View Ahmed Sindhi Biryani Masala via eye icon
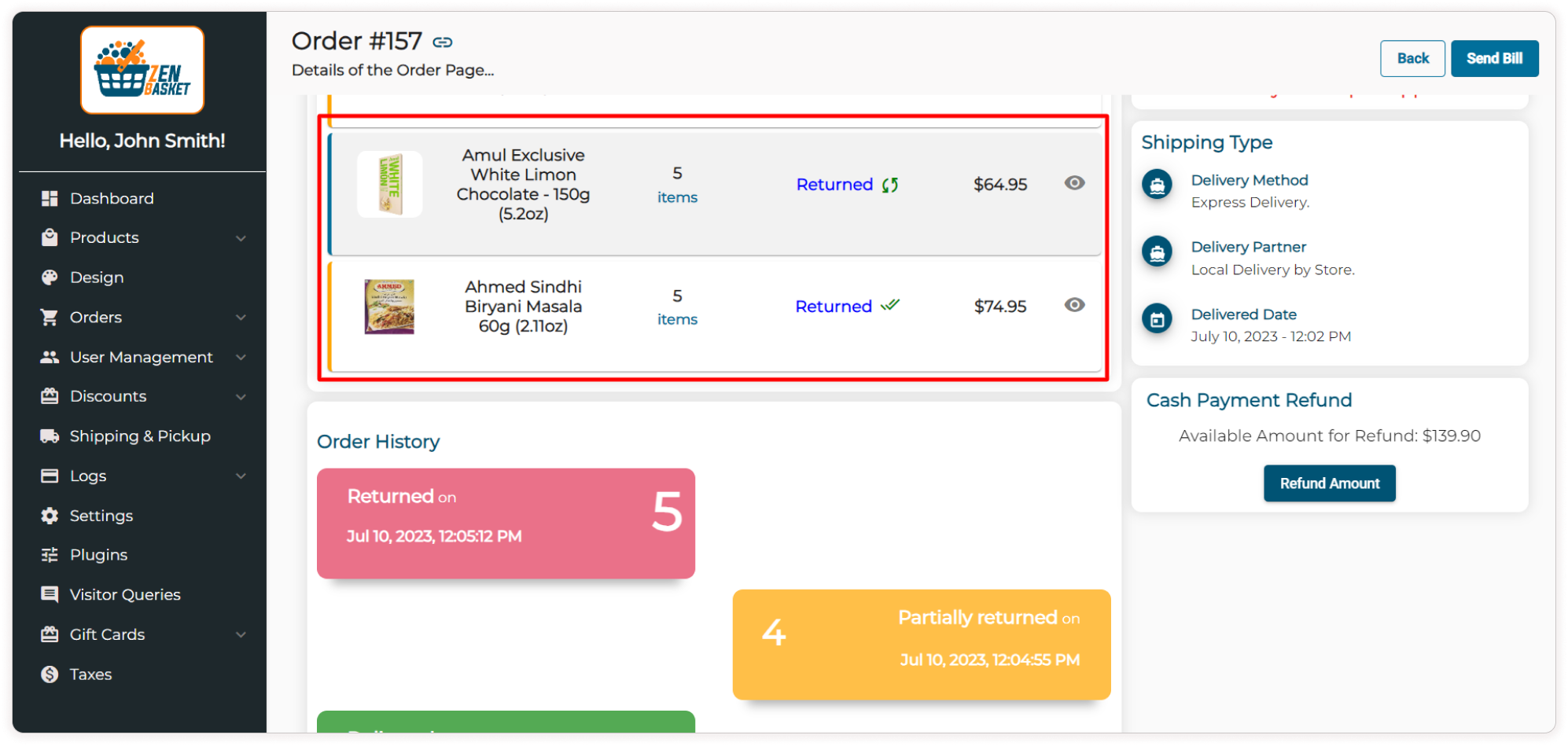Screen dimensions: 1568x746 (x=1074, y=305)
